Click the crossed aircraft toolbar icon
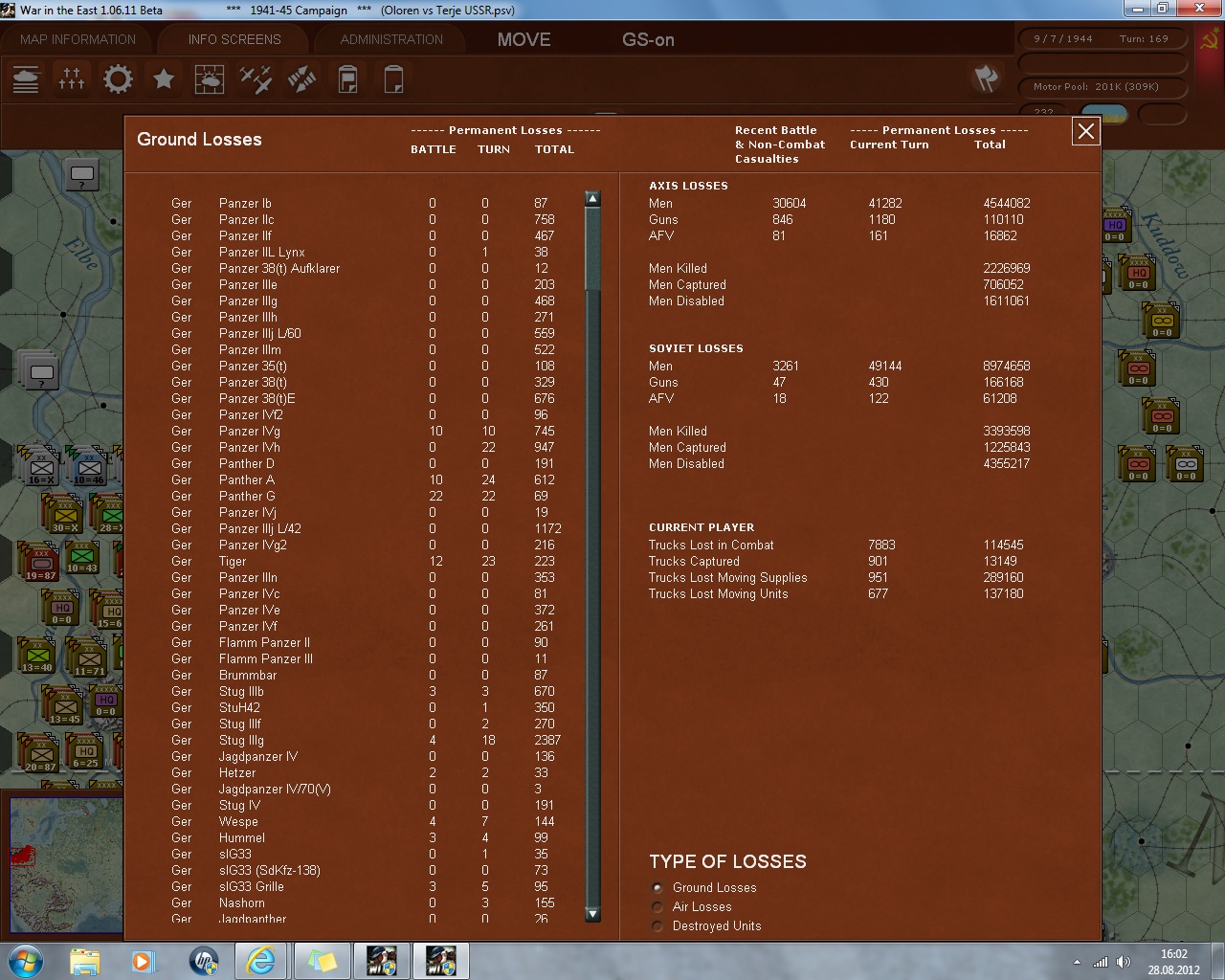This screenshot has width=1225, height=980. coord(256,79)
